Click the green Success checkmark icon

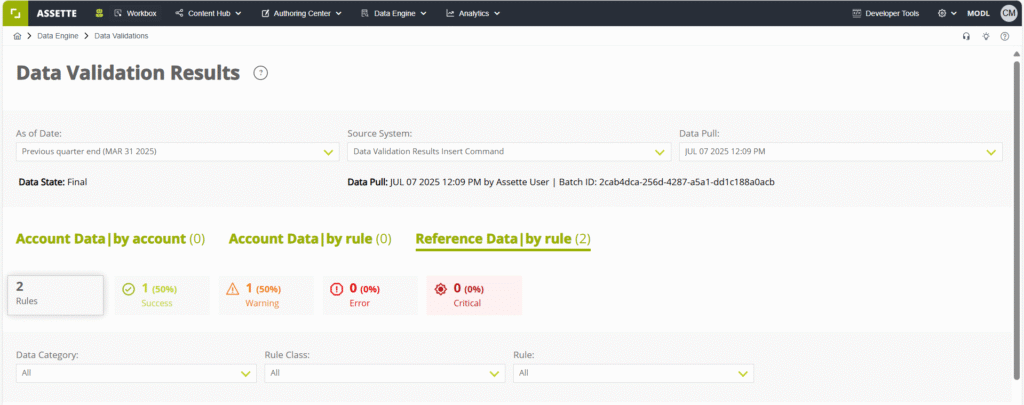coord(129,289)
